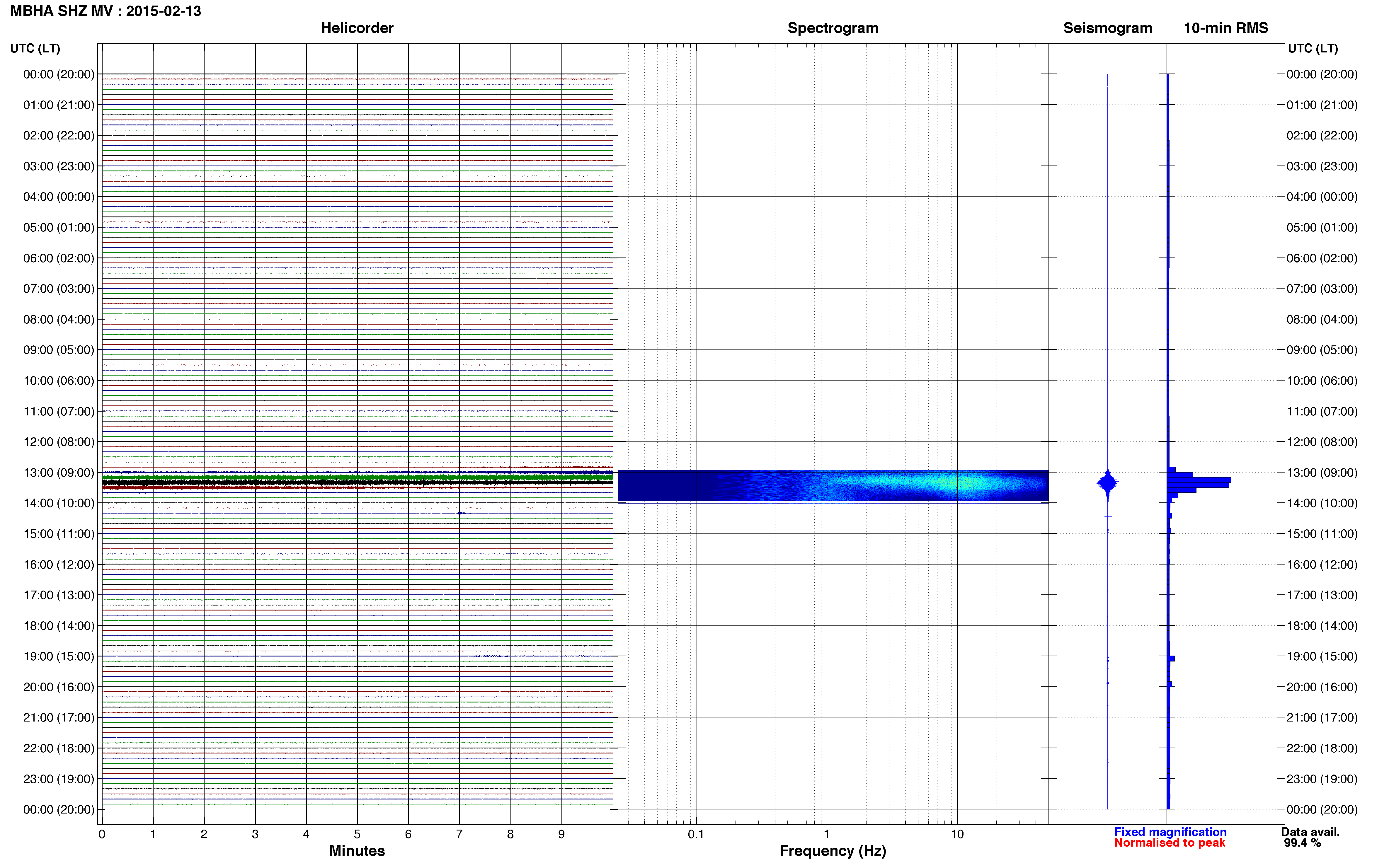Click 18:00 (14:00) on the RMS-side time axis
Viewport: 1389px width, 868px height.
(x=1322, y=626)
